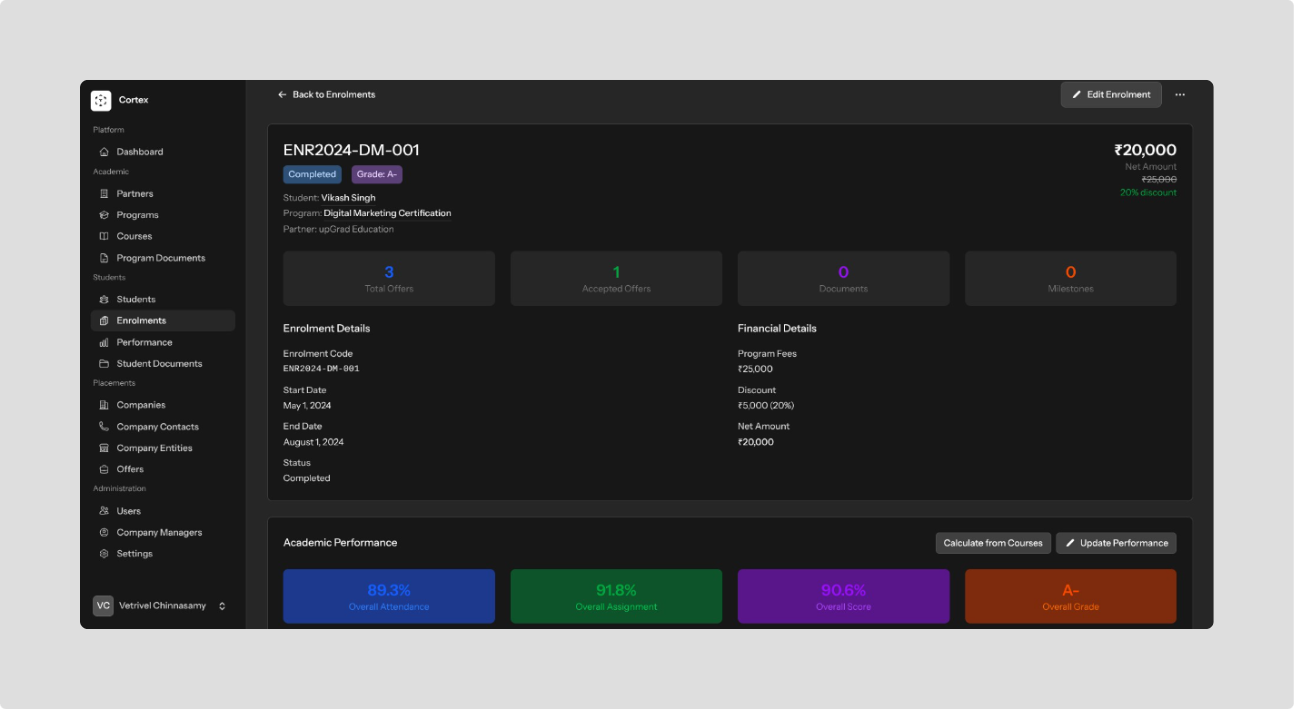
Task: Click the Company Managers icon
Action: pyautogui.click(x=104, y=533)
